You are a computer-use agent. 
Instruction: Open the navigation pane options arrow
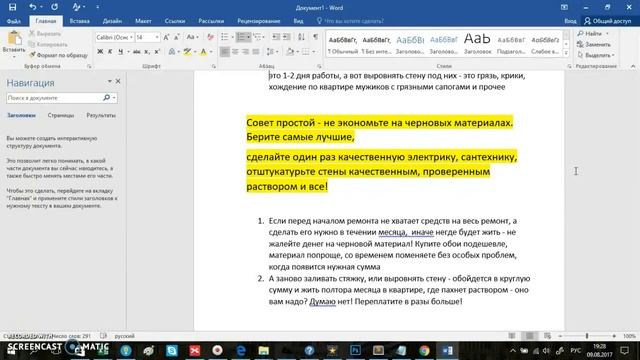(x=109, y=81)
